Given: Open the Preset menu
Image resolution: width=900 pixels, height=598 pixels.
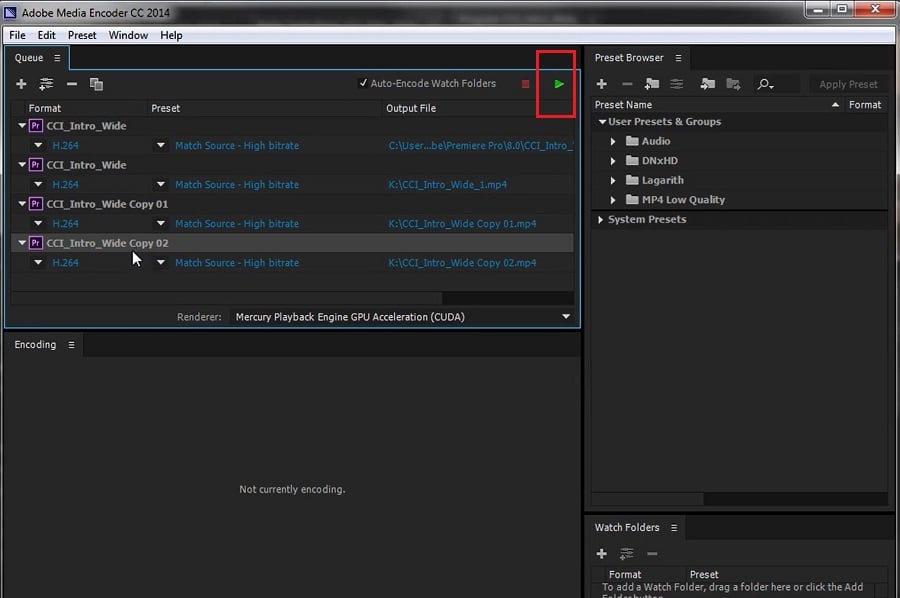Looking at the screenshot, I should coord(82,35).
